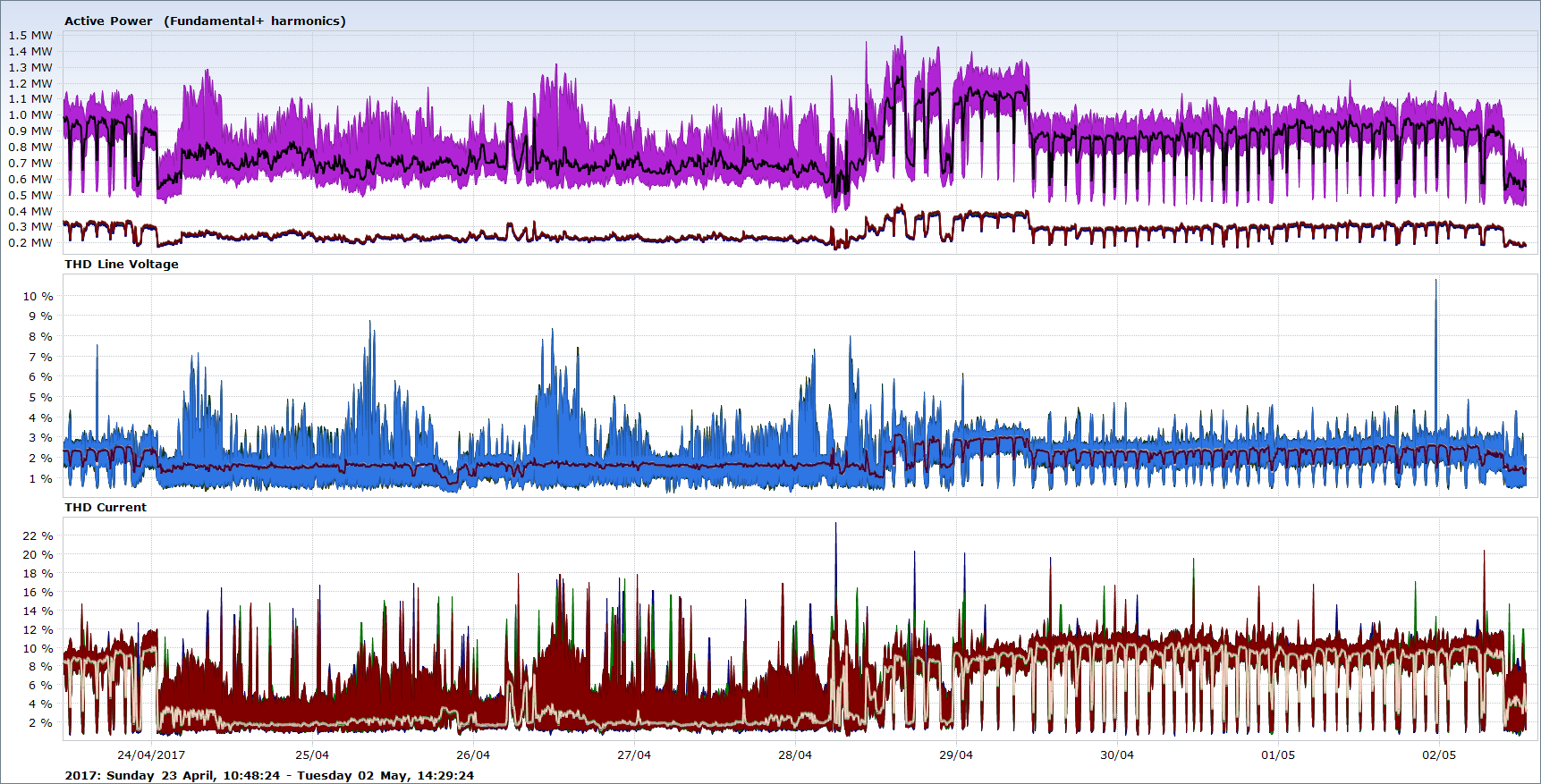The height and width of the screenshot is (784, 1541).
Task: Click the 28/04 time axis label
Action: tap(795, 754)
